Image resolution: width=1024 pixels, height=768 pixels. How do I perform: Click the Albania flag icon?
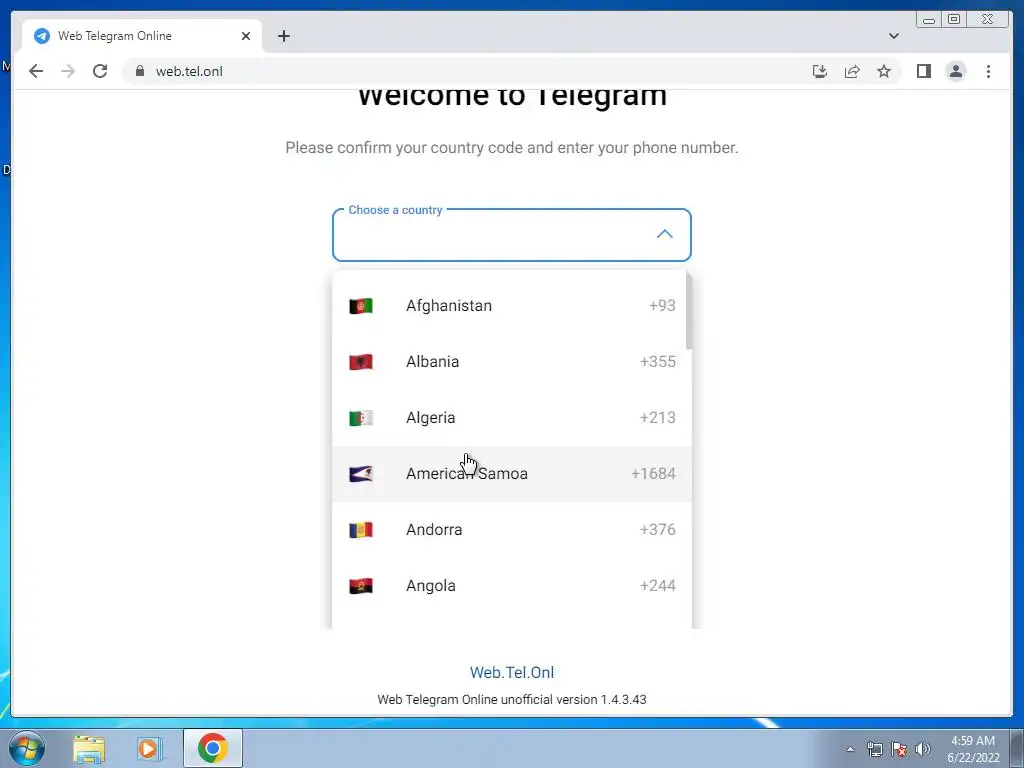click(x=361, y=362)
